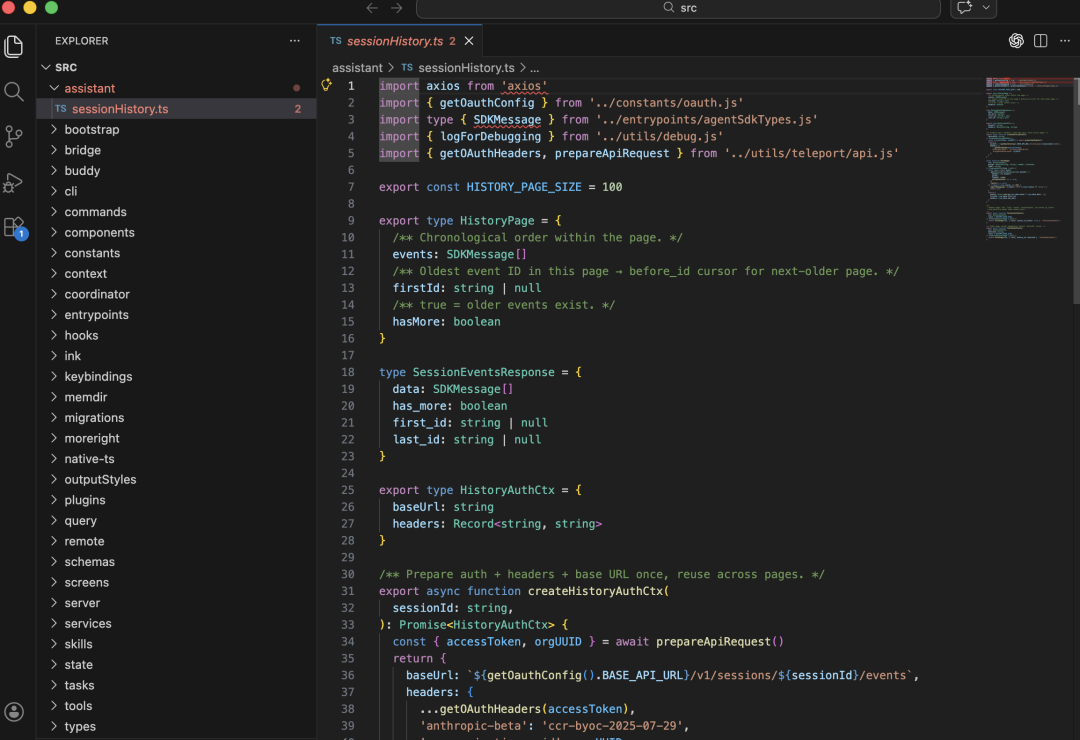Screen dimensions: 1080x740
Task: Open the Extensions view with update badge
Action: click(x=14, y=227)
